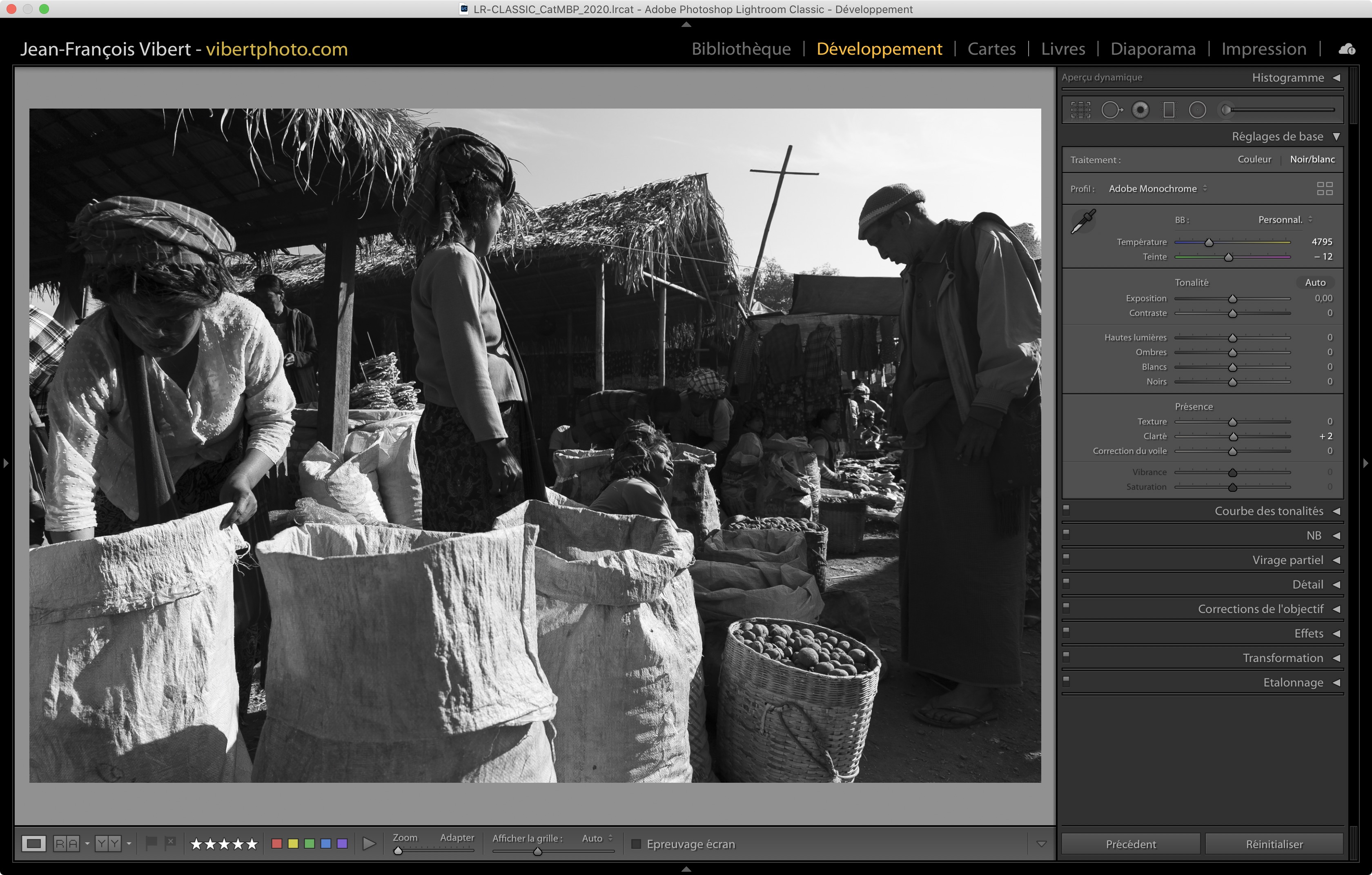This screenshot has height=875, width=1372.
Task: Activate the Red Eye Correction tool
Action: point(1140,110)
